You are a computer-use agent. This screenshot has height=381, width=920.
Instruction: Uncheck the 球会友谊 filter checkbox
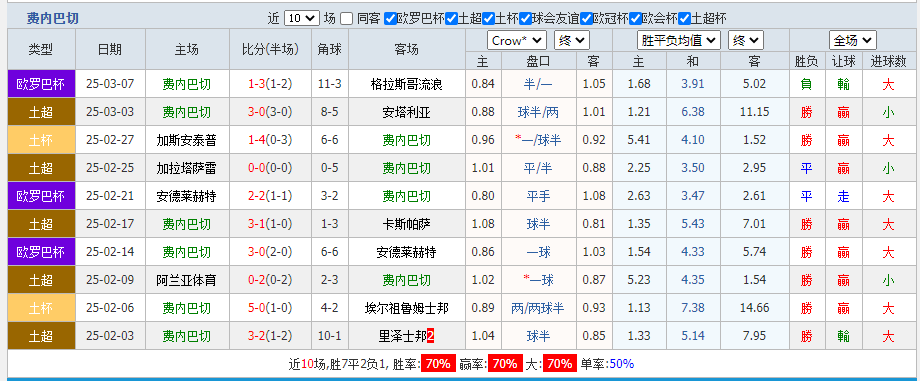(525, 19)
